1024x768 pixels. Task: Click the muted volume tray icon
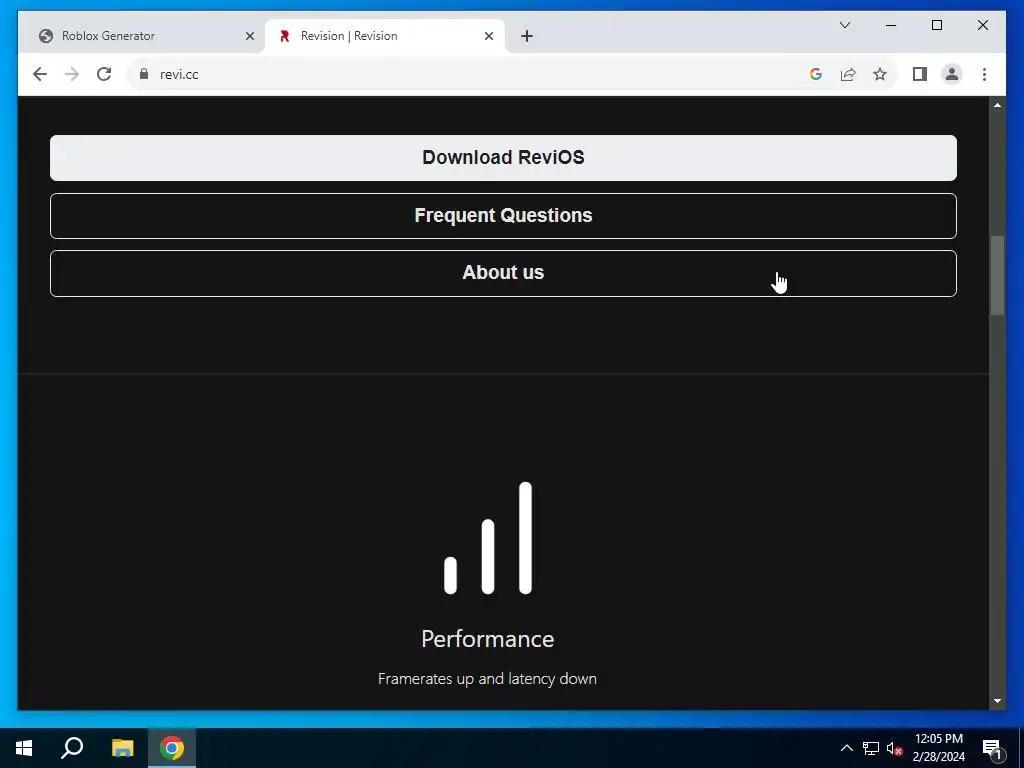tap(894, 748)
